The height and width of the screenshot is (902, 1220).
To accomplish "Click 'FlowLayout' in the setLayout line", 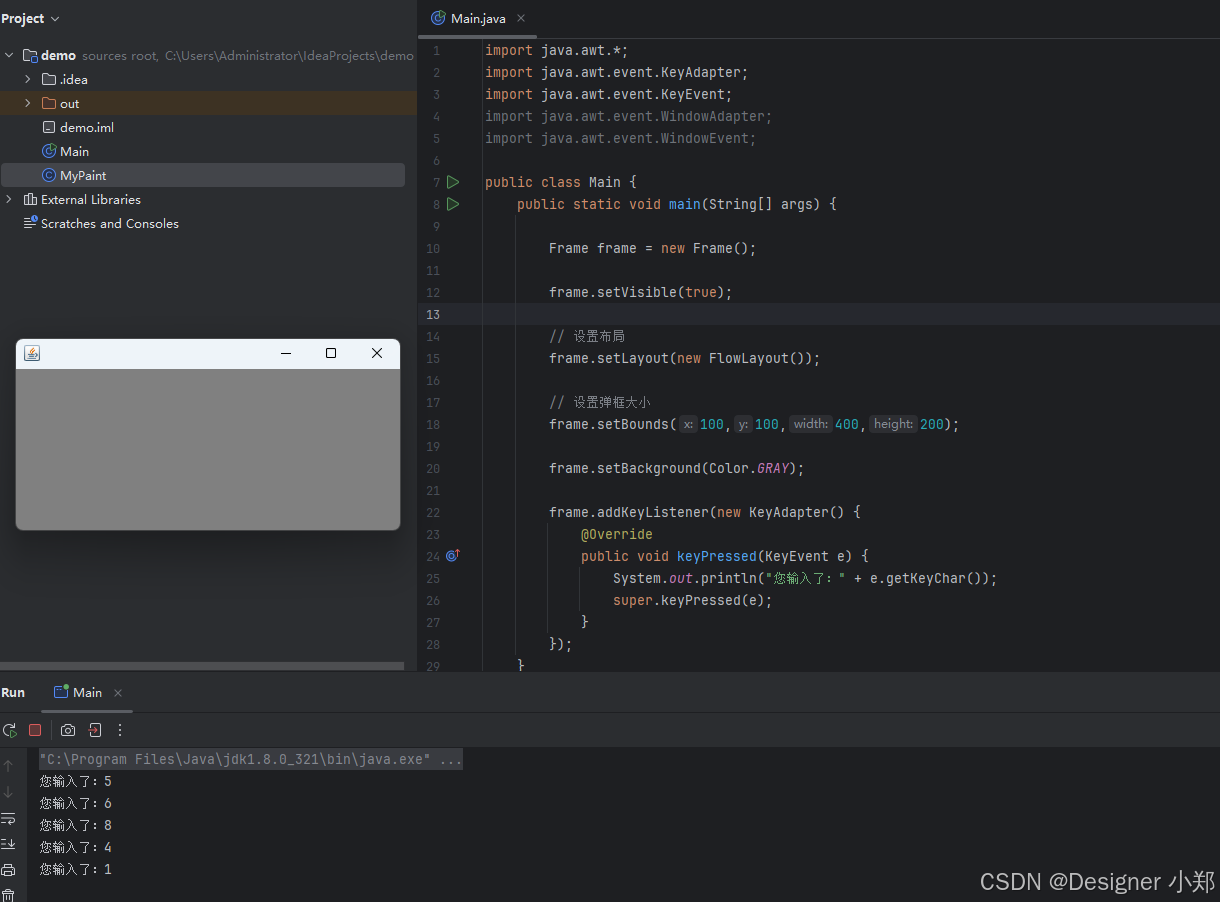I will [749, 358].
